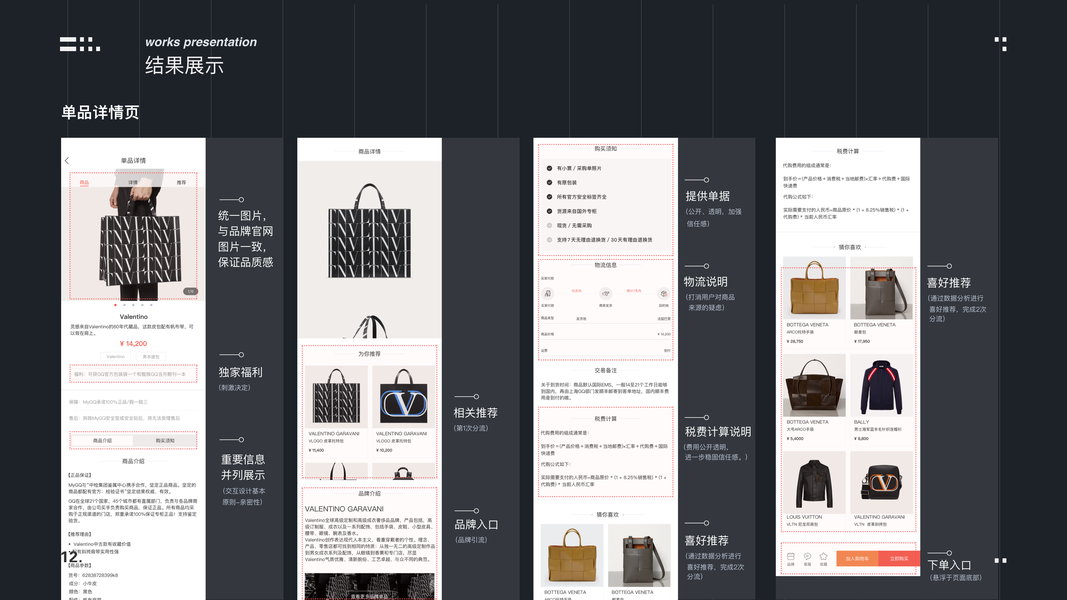Click the four-dot icon at top right
Image resolution: width=1067 pixels, height=600 pixels.
pyautogui.click(x=1000, y=44)
